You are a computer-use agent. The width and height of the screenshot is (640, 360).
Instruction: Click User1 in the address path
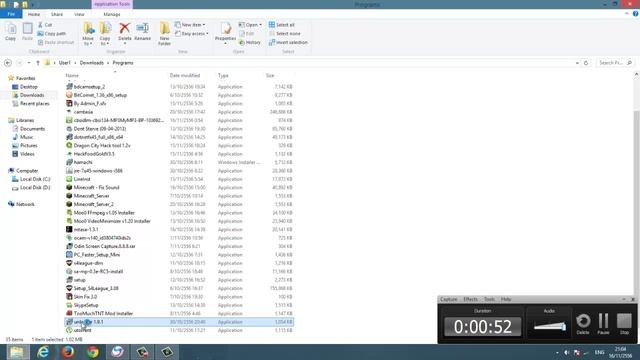click(64, 63)
